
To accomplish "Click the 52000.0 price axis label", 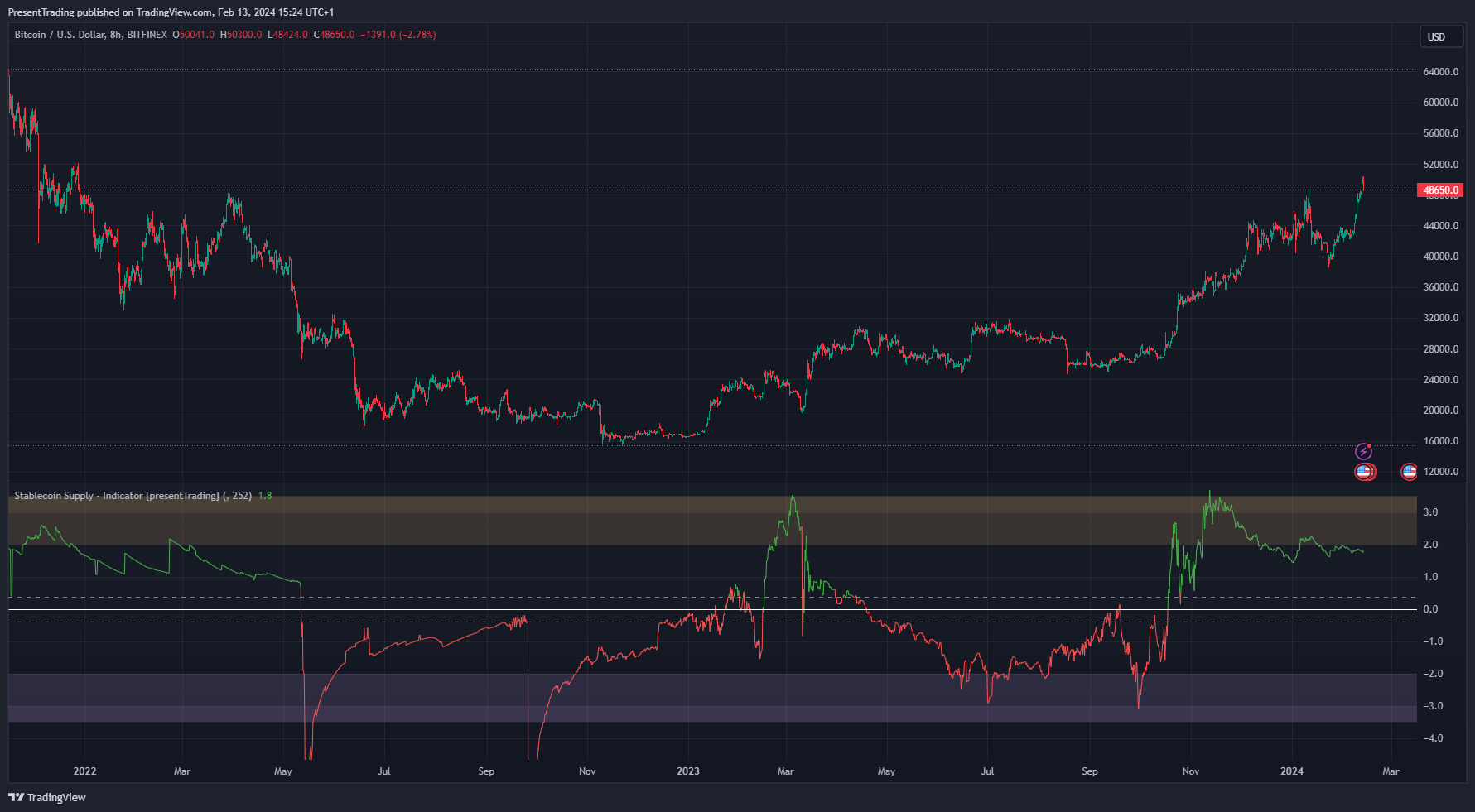I will (1441, 165).
